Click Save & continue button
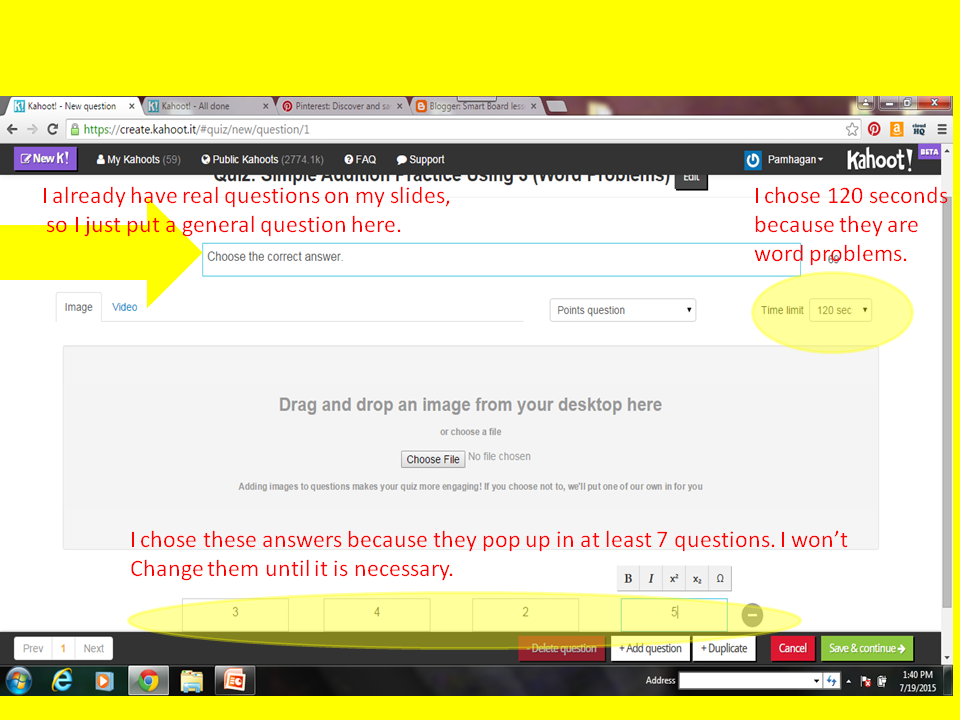The height and width of the screenshot is (720, 960). point(867,648)
